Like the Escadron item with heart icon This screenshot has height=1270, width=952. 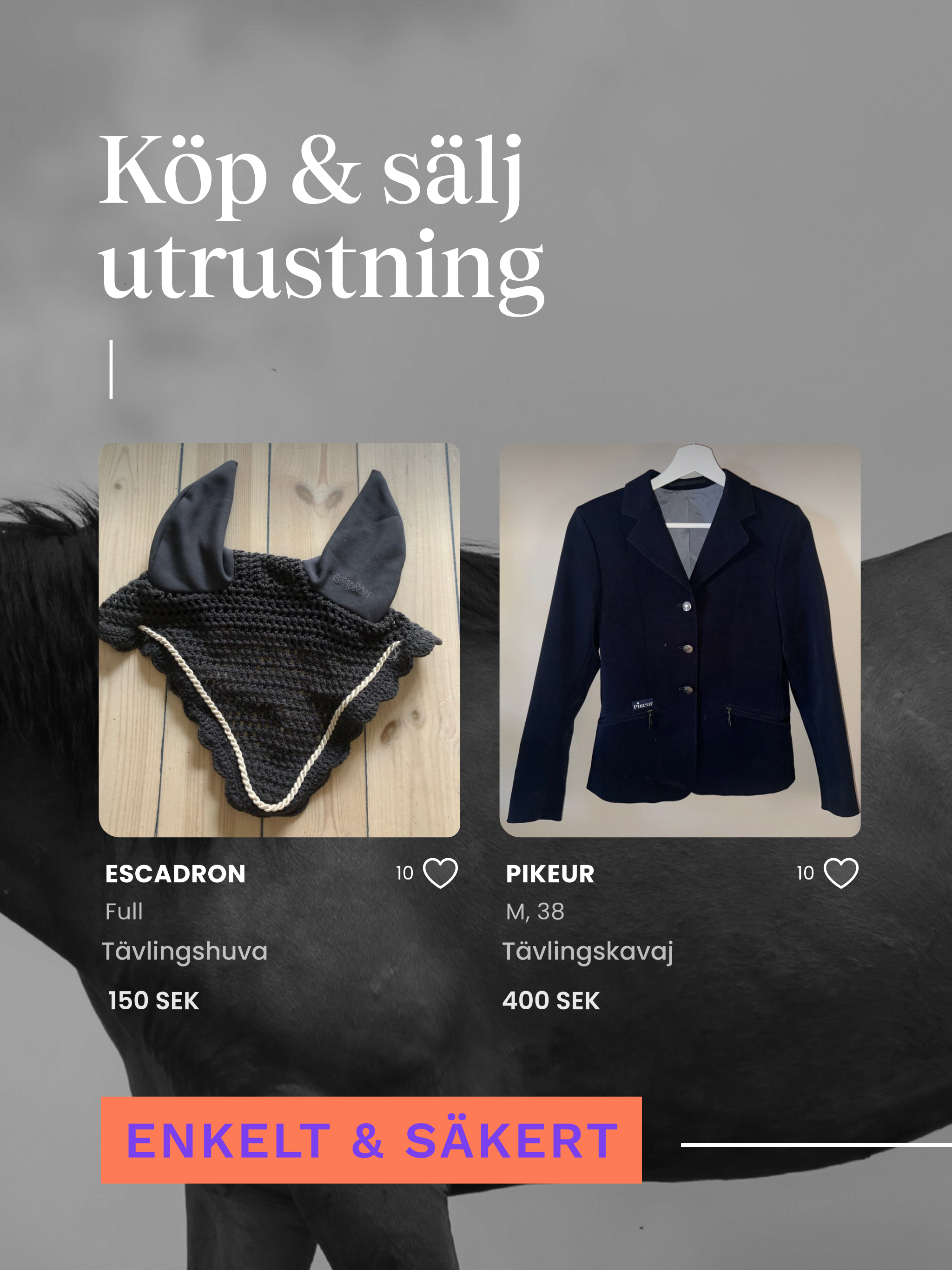coord(440,873)
